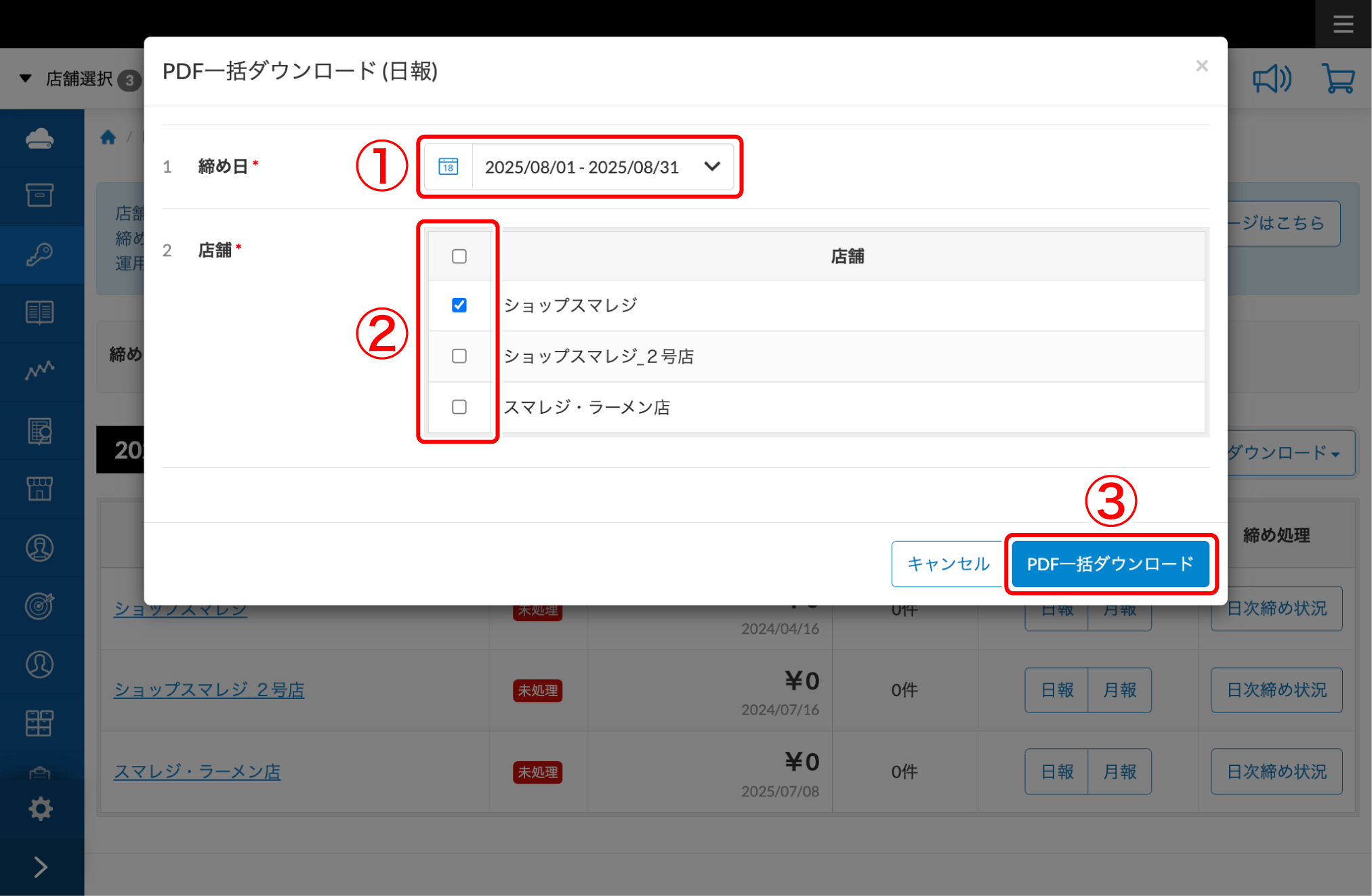Click the キャンセル button
Image resolution: width=1372 pixels, height=896 pixels.
[x=947, y=563]
